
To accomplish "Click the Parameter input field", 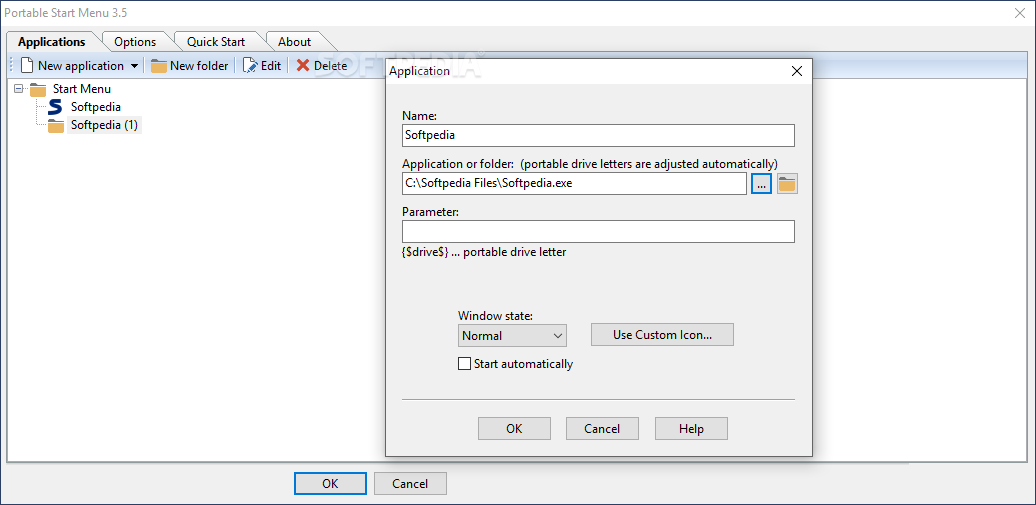I will click(598, 232).
